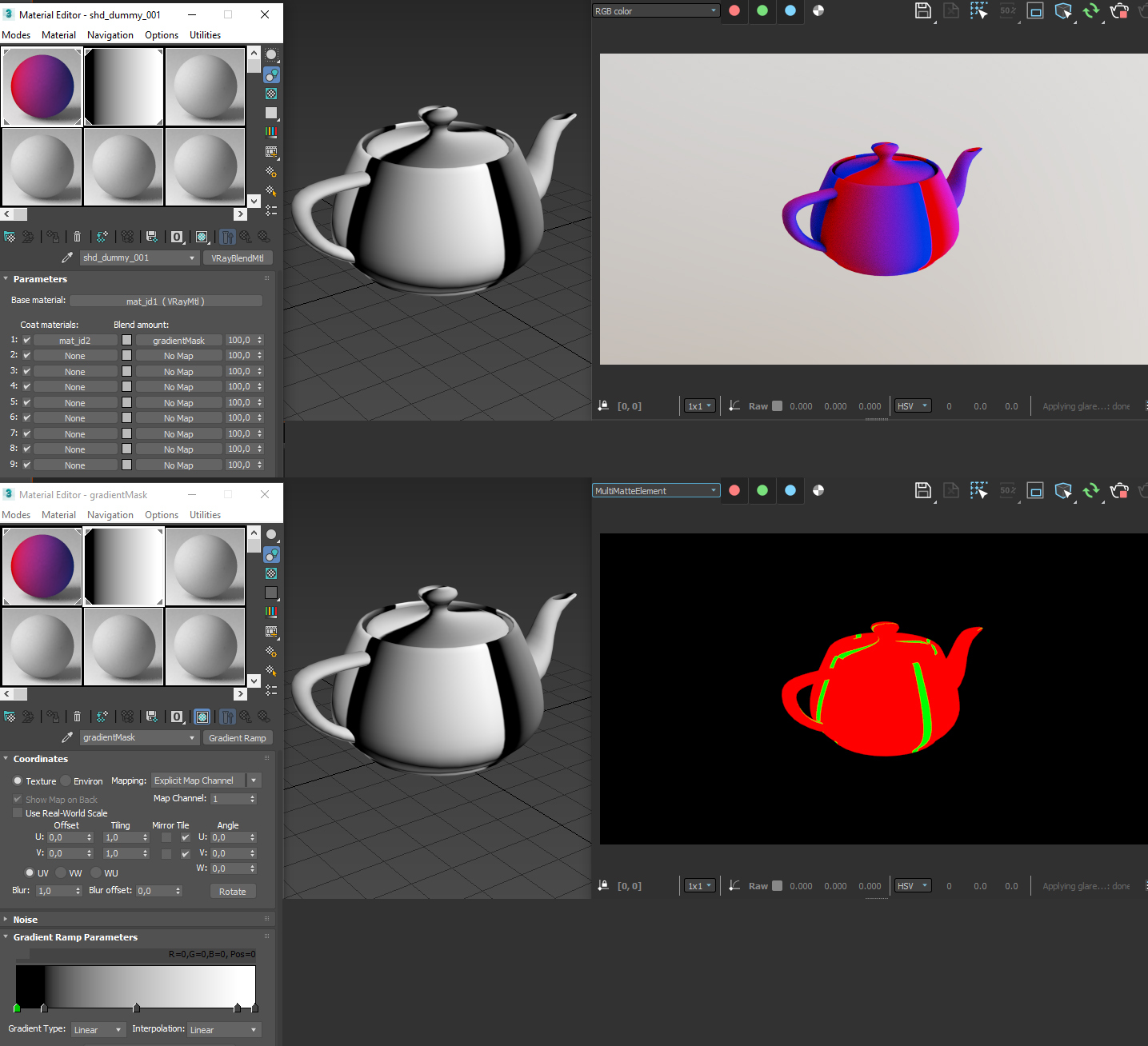Enable Use Real-World Scale checkbox
This screenshot has height=1046, width=1148.
click(18, 812)
